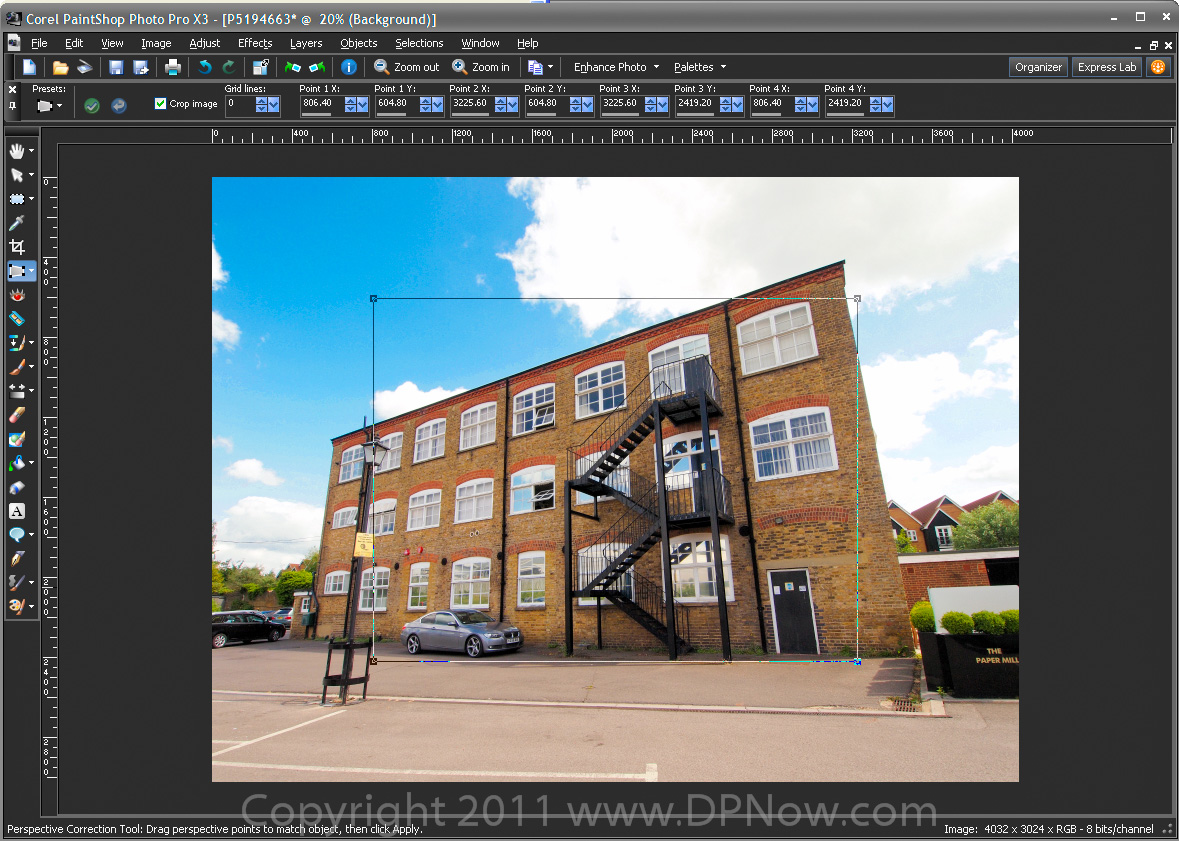Viewport: 1179px width, 841px height.
Task: Apply perspective correction with green checkmark
Action: pos(92,105)
